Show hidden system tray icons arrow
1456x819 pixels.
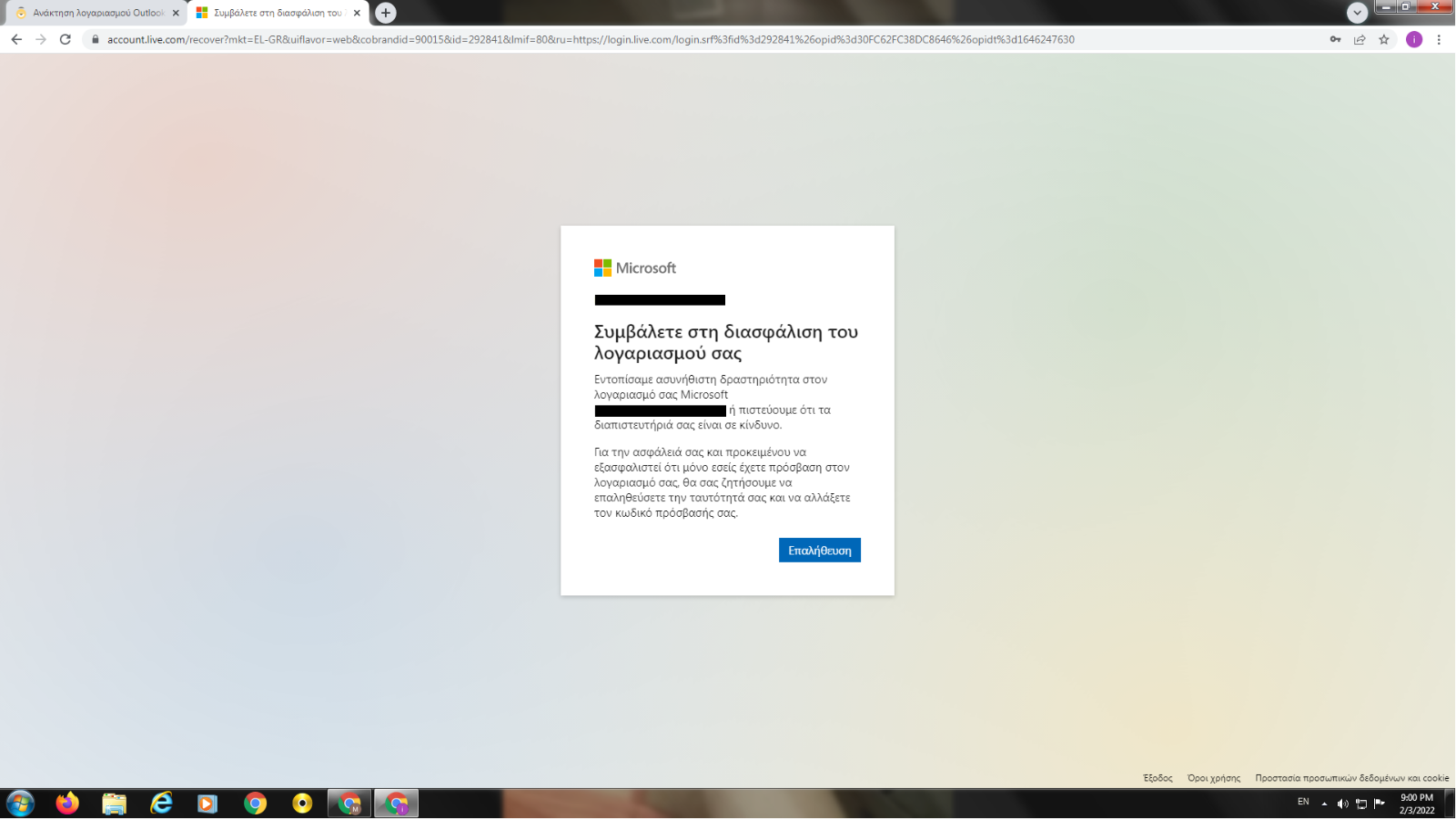(1324, 804)
